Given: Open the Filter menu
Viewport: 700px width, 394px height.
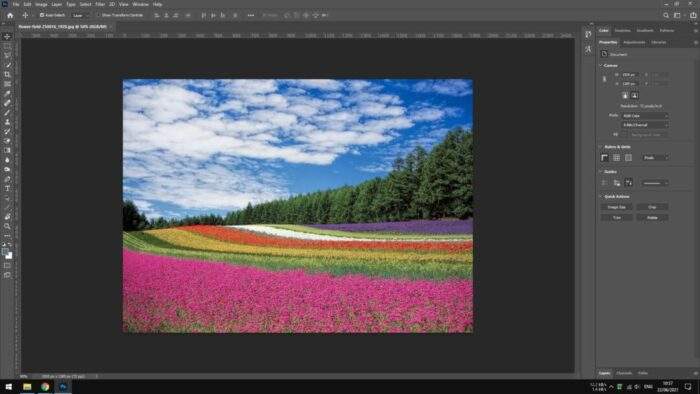Looking at the screenshot, I should coord(100,4).
